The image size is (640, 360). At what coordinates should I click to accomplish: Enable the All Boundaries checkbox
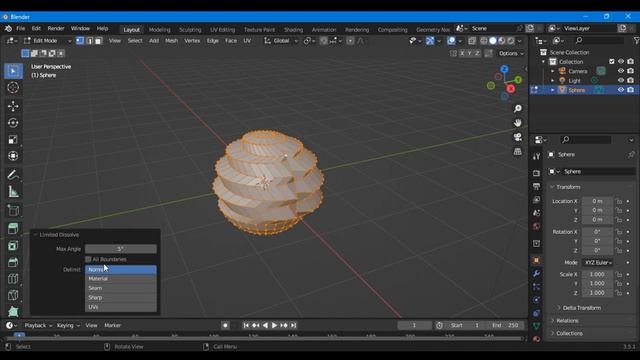pos(88,259)
